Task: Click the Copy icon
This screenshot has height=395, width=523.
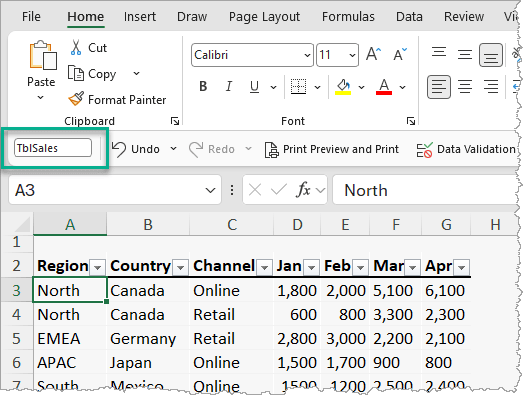Action: coord(76,73)
